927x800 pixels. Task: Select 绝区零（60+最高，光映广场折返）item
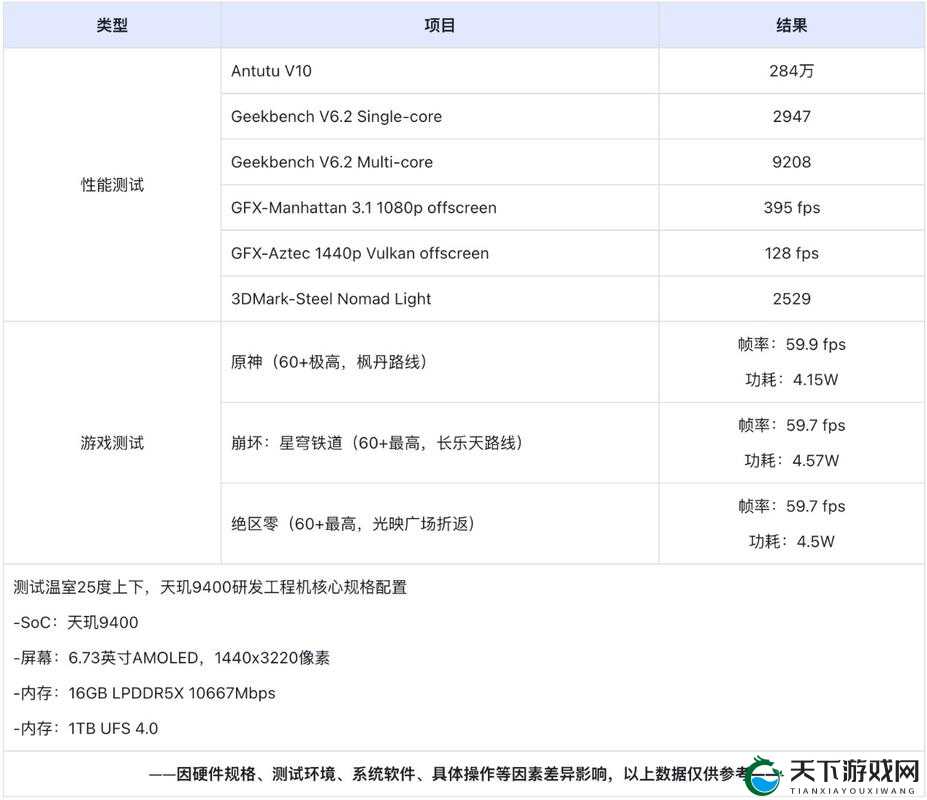(x=352, y=524)
